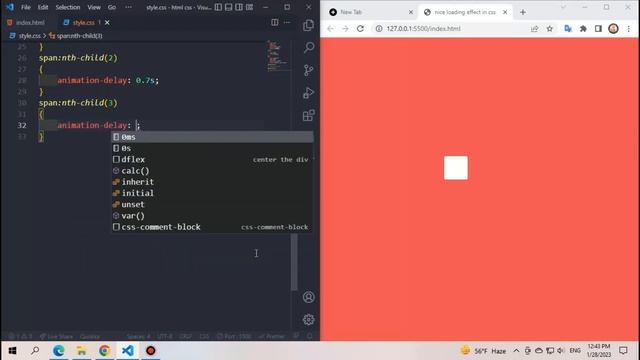Image resolution: width=640 pixels, height=360 pixels.
Task: Open the Chrome three-dot menu
Action: pyautogui.click(x=629, y=29)
